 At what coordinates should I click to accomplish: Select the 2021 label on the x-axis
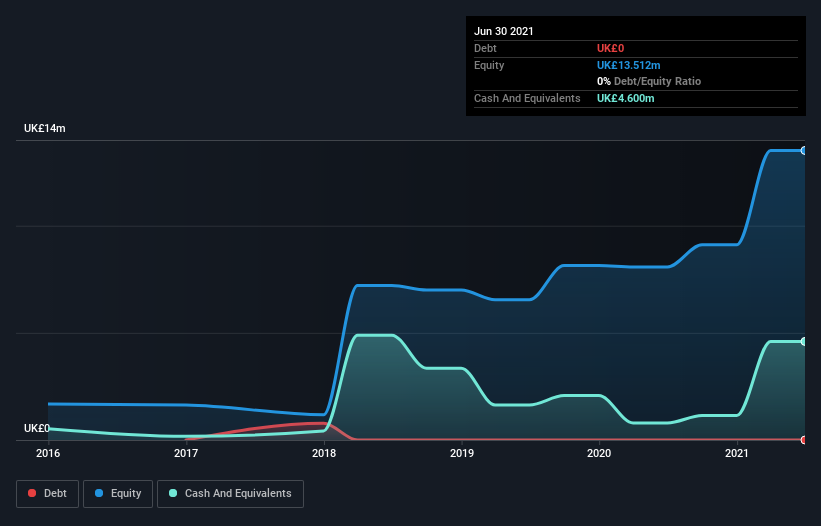737,453
